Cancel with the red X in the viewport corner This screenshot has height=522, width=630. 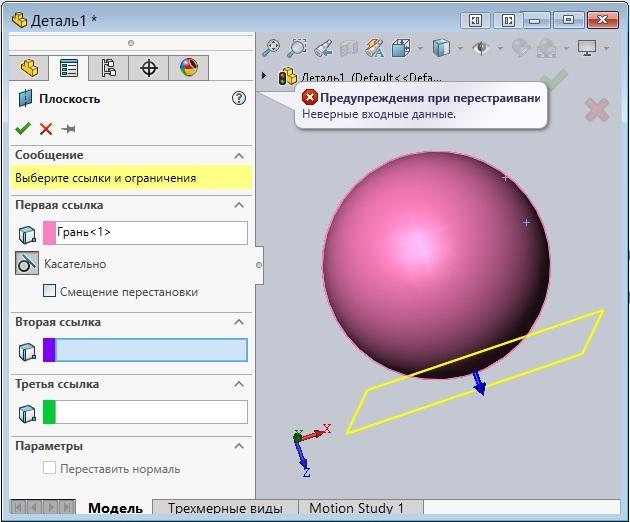(597, 110)
